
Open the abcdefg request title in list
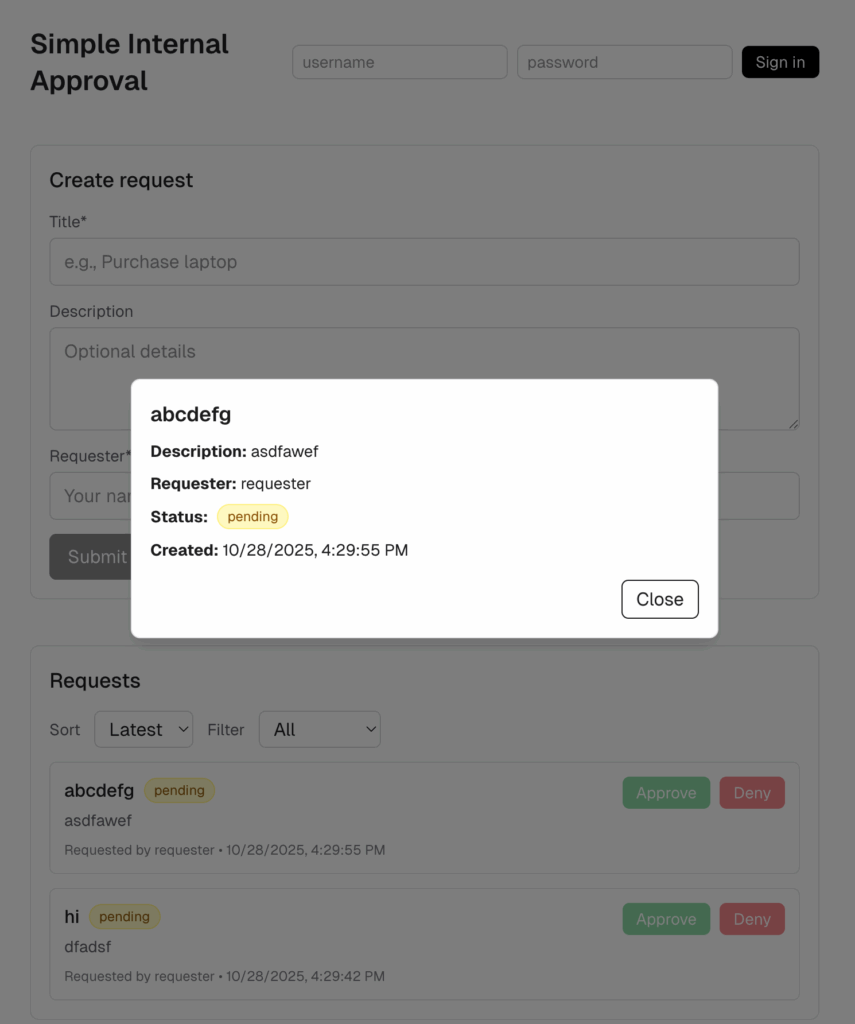coord(99,791)
